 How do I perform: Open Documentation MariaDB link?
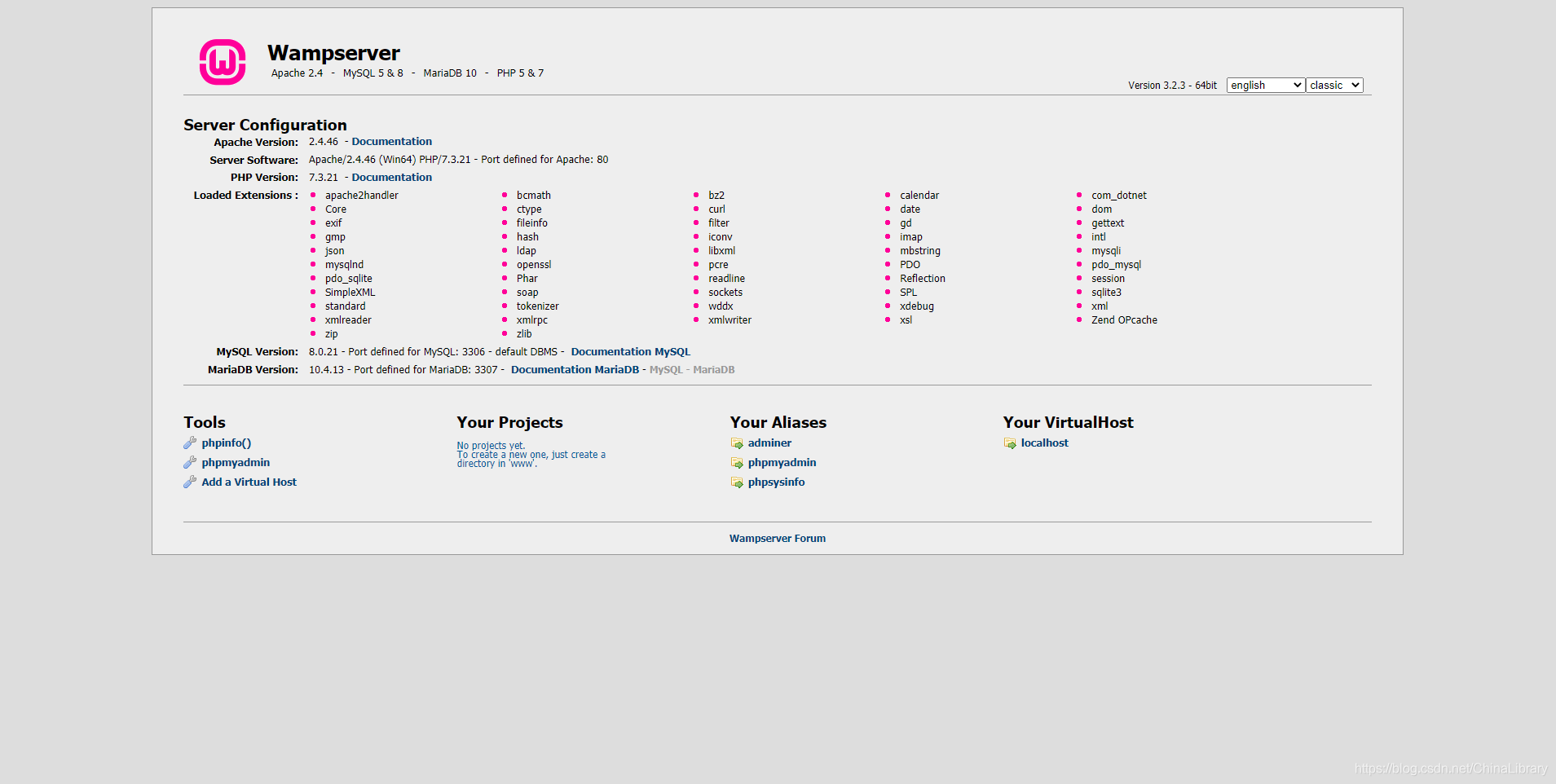pos(575,370)
